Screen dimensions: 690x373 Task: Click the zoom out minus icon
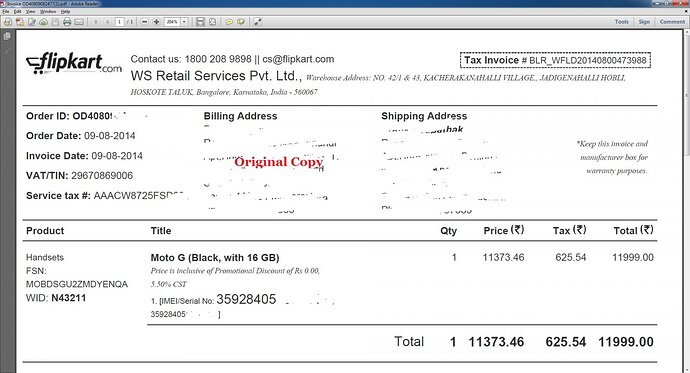[x=145, y=22]
